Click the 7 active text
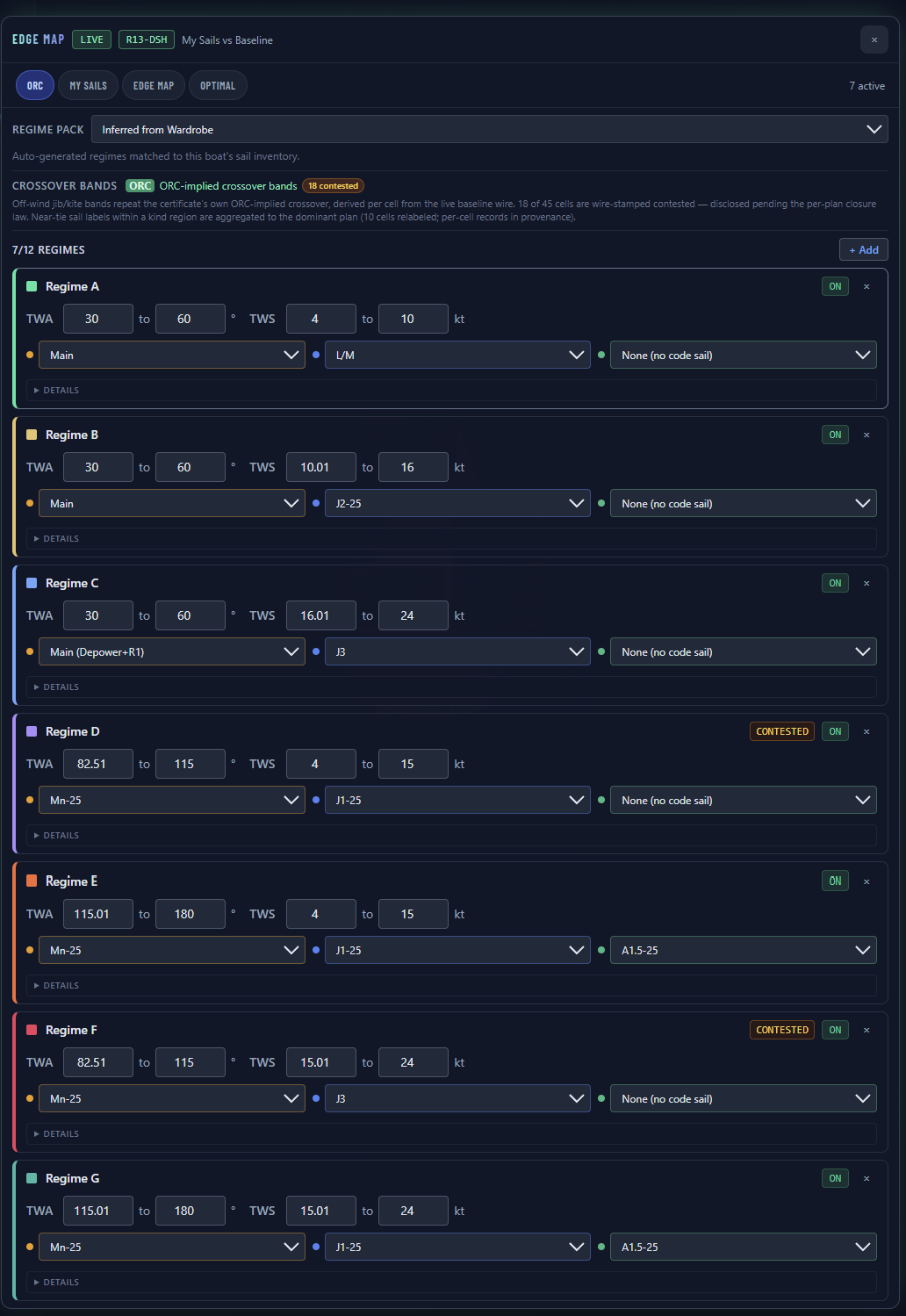This screenshot has height=1316, width=906. [x=866, y=86]
